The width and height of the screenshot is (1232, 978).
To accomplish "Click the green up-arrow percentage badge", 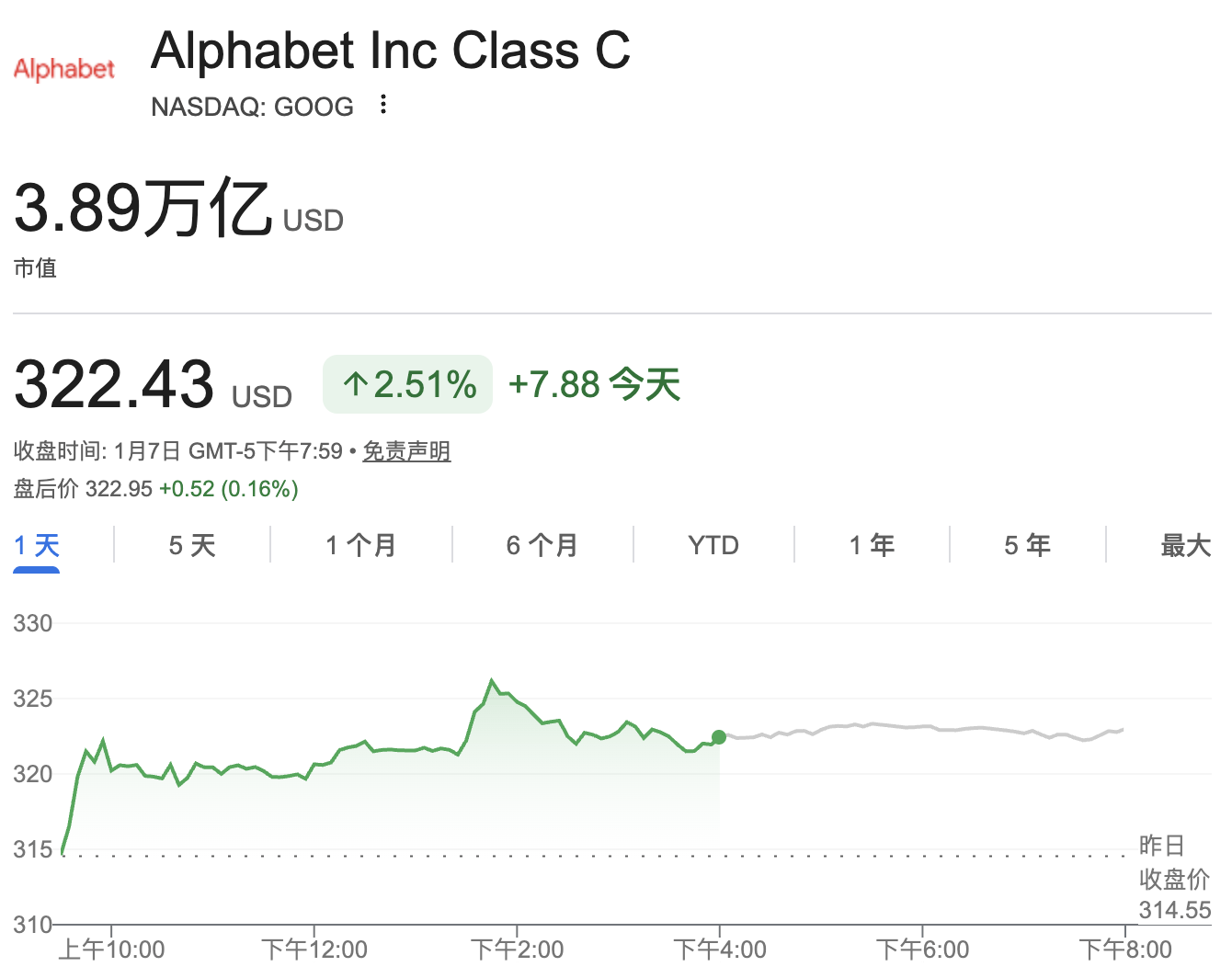I will (407, 384).
